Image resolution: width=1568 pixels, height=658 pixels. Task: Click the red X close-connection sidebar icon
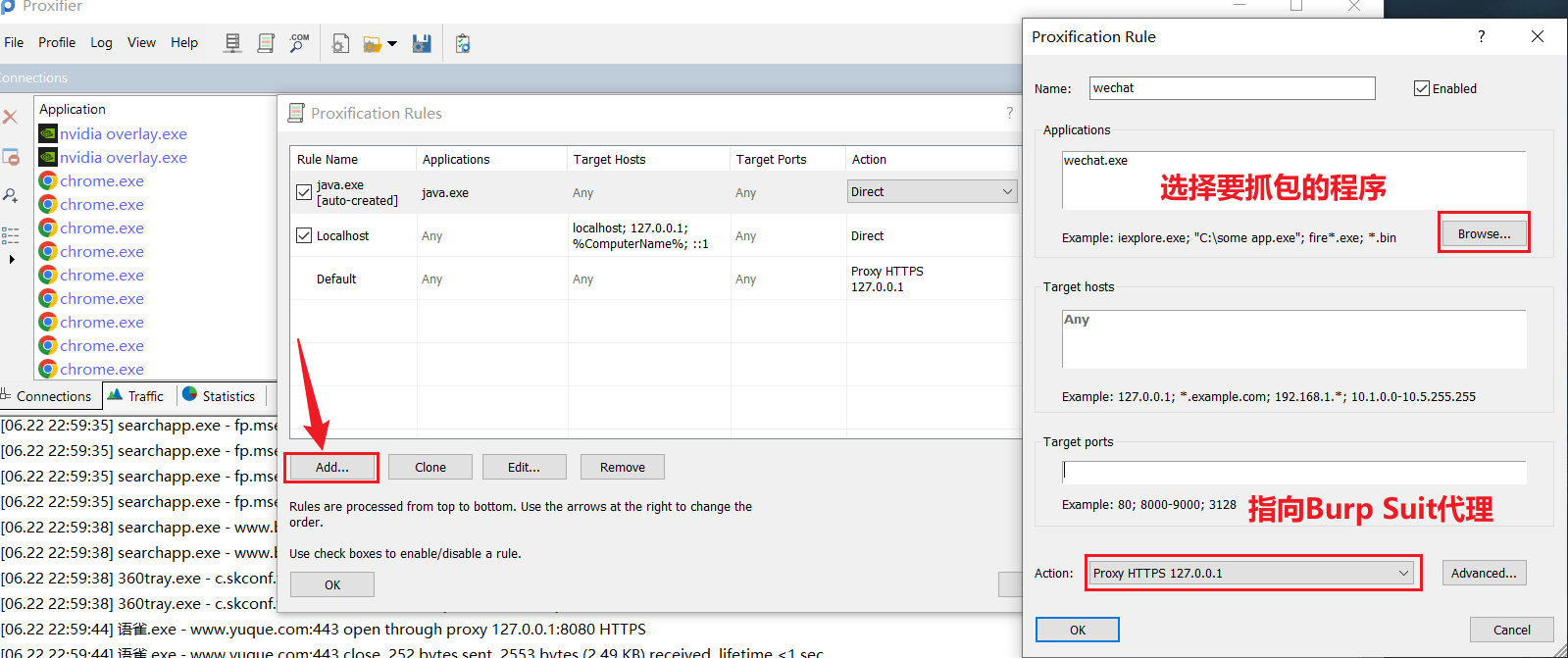(x=10, y=117)
